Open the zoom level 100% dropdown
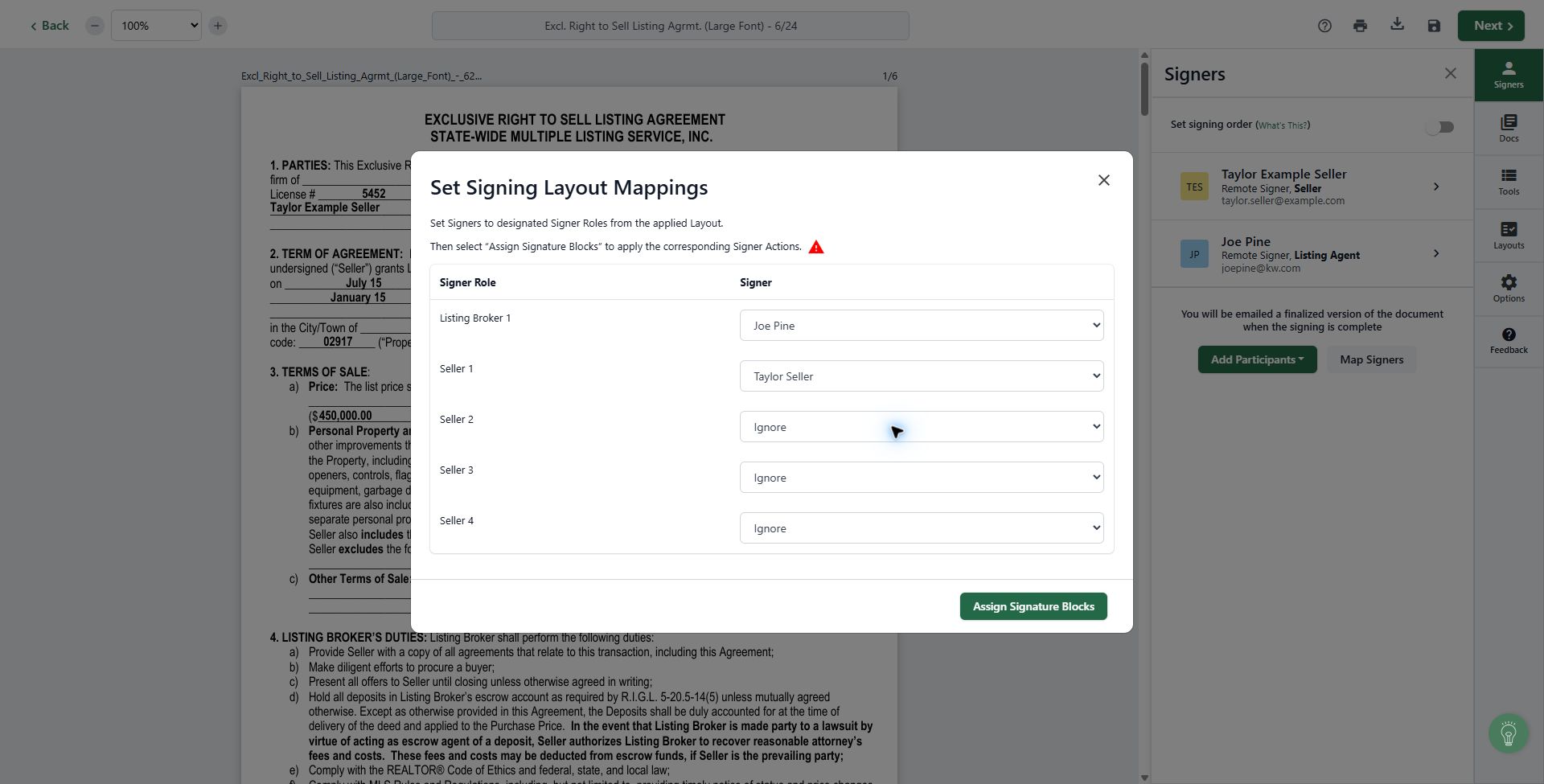Image resolution: width=1544 pixels, height=784 pixels. (x=156, y=26)
